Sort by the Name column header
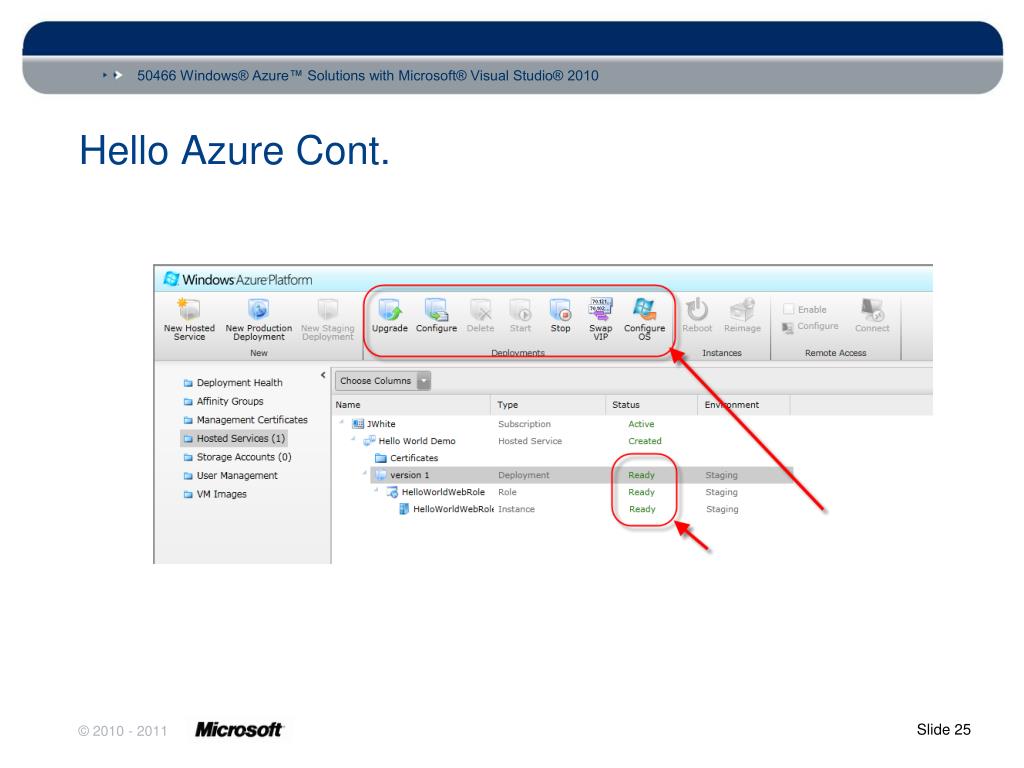This screenshot has height=768, width=1024. (411, 405)
